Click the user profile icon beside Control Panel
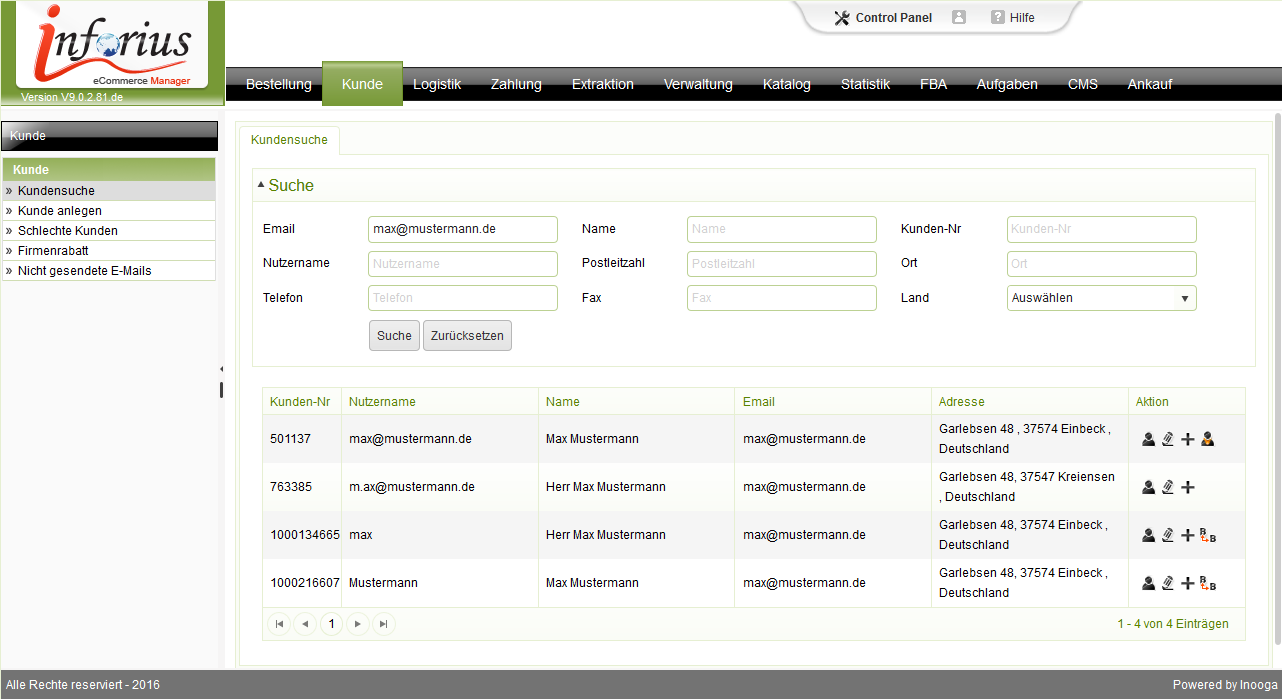This screenshot has height=699, width=1282. point(959,17)
